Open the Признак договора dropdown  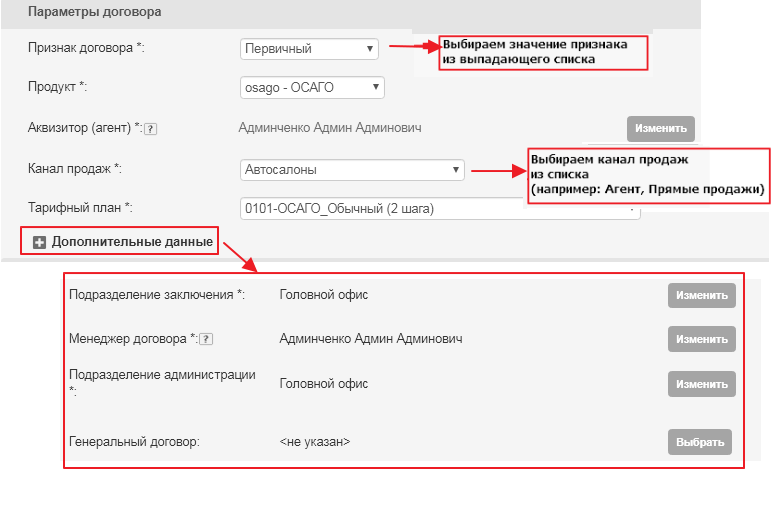309,49
